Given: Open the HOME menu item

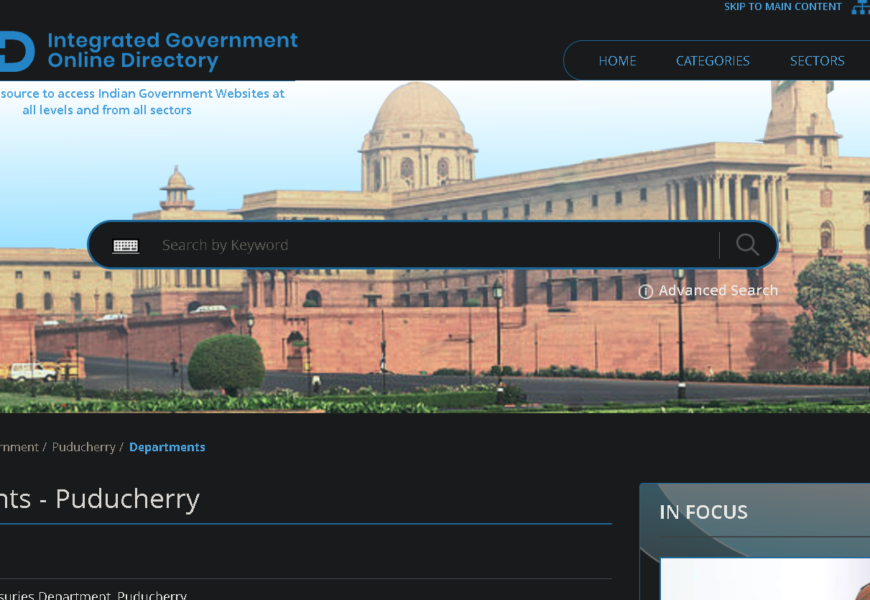Looking at the screenshot, I should [x=617, y=60].
